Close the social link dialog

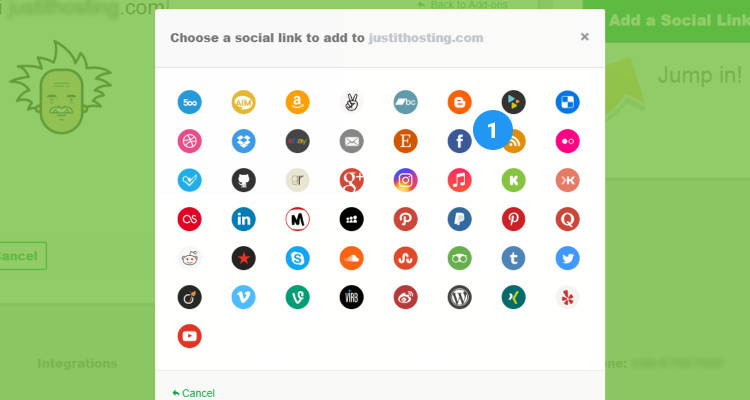pyautogui.click(x=585, y=37)
